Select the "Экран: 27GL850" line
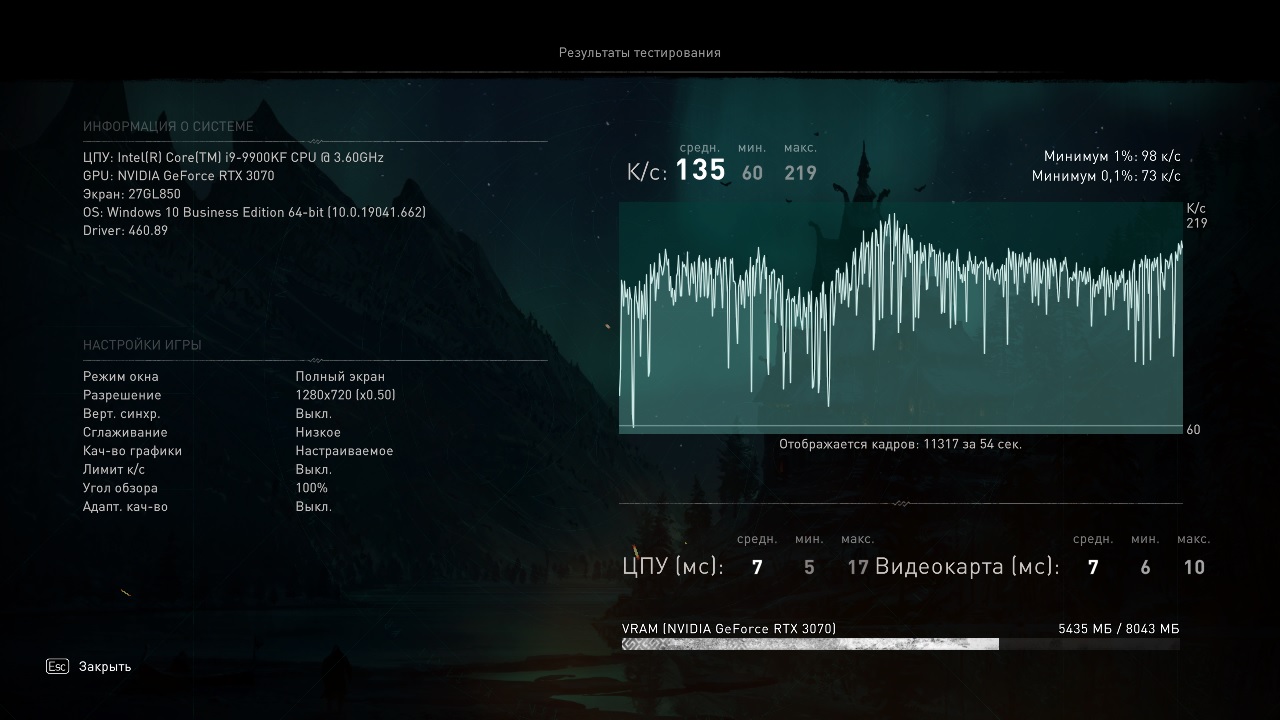This screenshot has width=1280, height=720. 132,194
